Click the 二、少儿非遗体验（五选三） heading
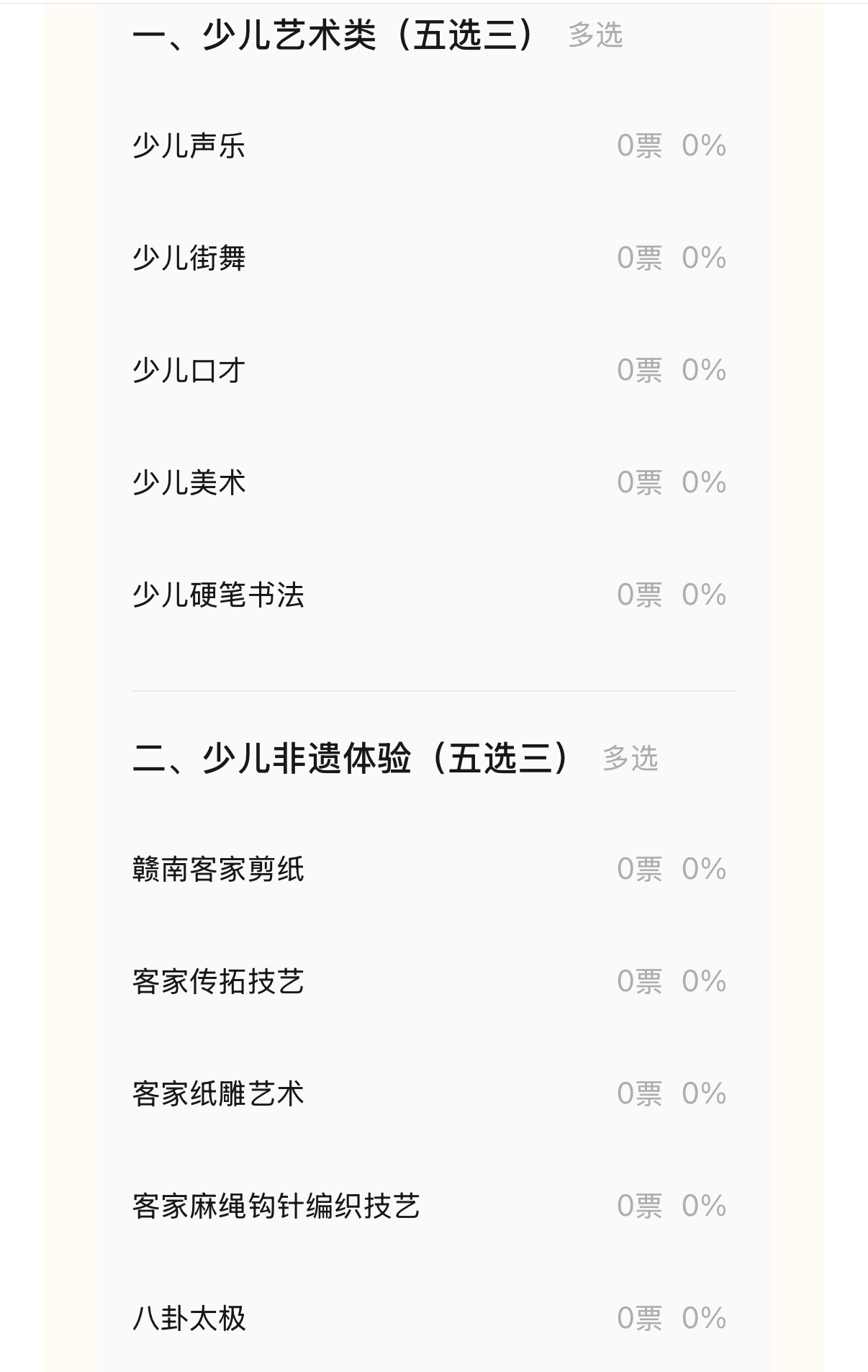The width and height of the screenshot is (868, 1372). [x=353, y=758]
